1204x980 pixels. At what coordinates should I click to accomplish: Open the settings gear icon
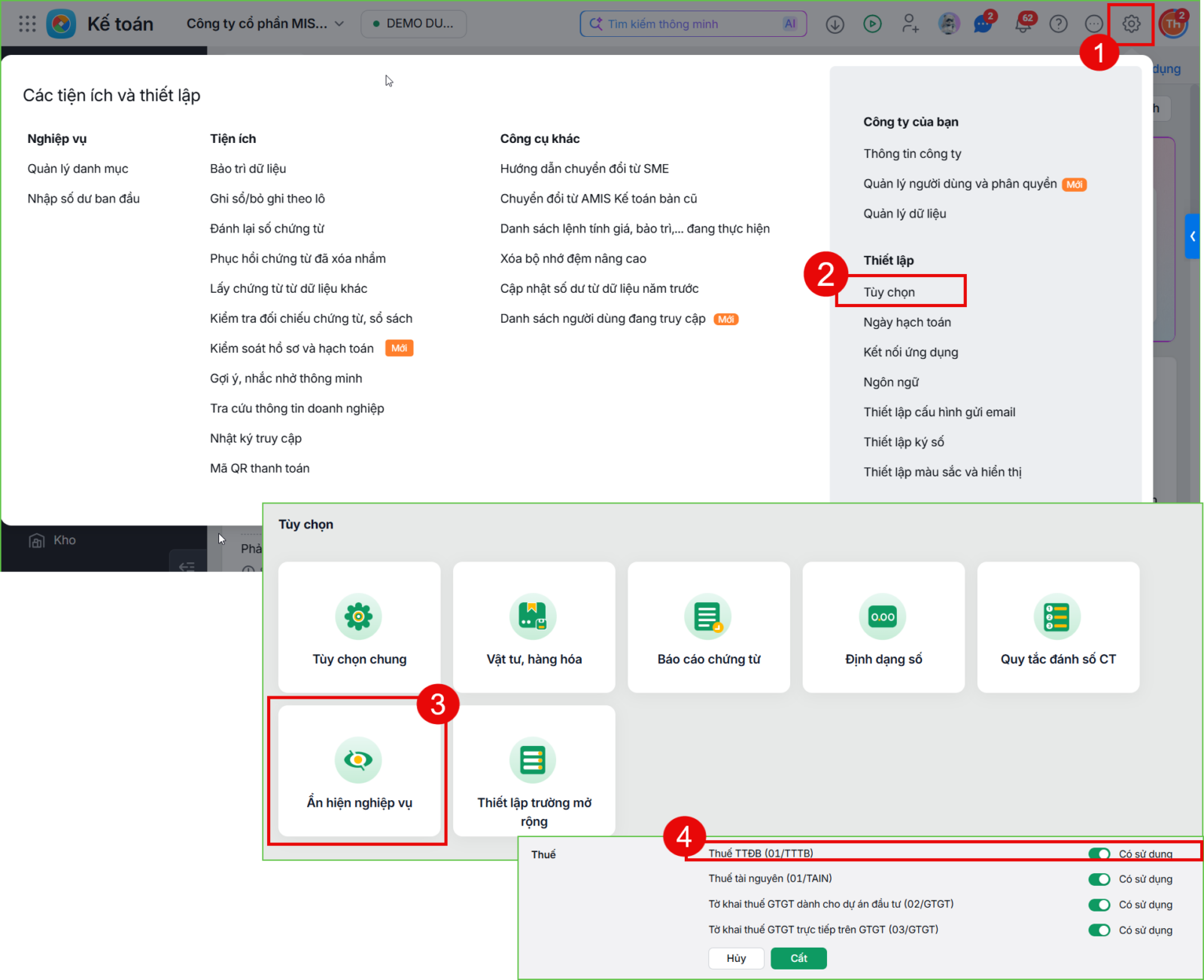coord(1131,24)
